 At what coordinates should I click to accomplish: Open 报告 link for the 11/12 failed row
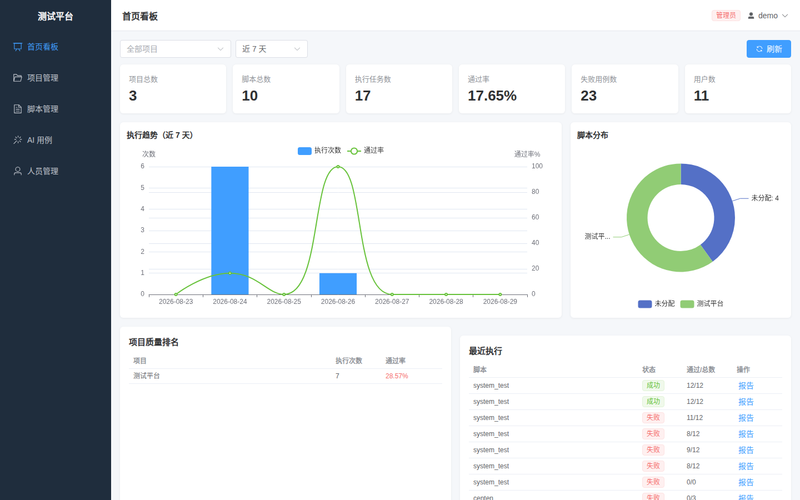tap(746, 418)
